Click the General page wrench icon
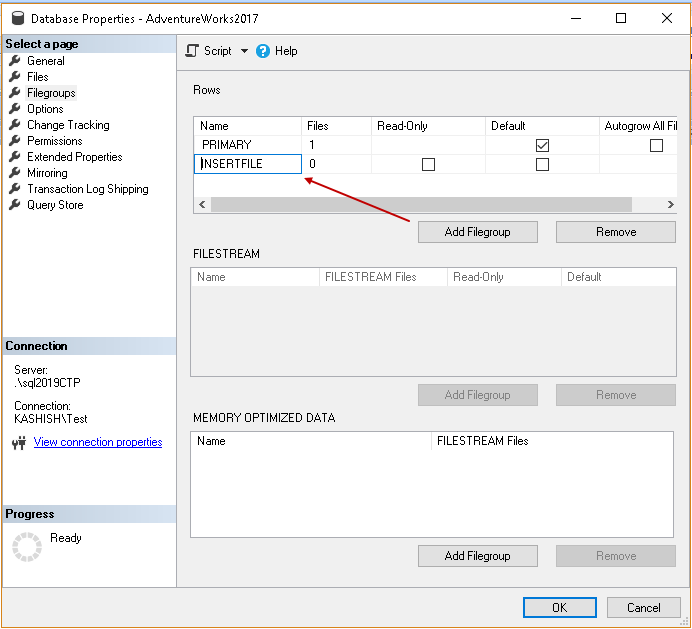The image size is (692, 629). [15, 60]
